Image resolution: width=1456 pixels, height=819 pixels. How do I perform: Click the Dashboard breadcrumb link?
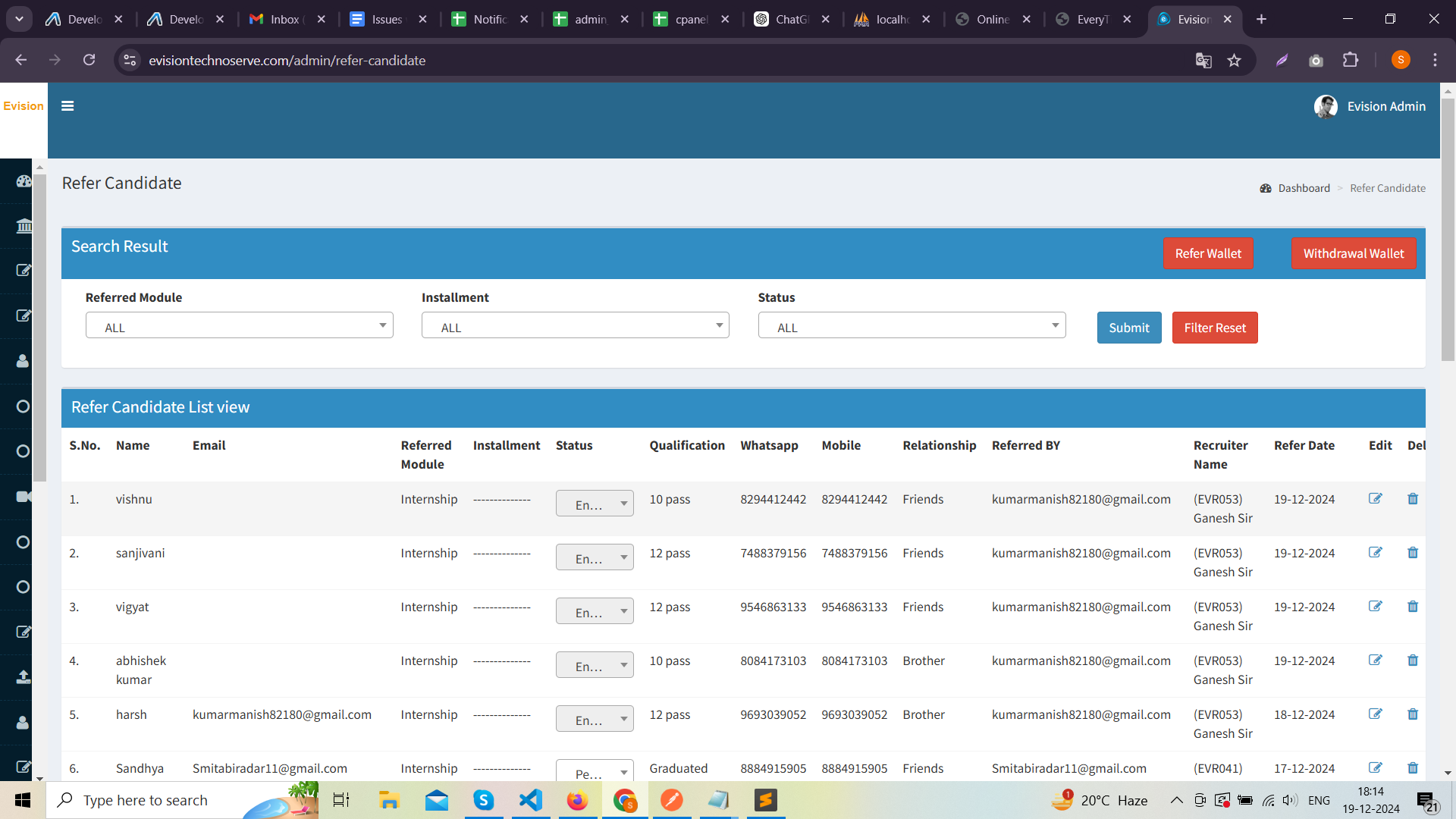click(1304, 188)
